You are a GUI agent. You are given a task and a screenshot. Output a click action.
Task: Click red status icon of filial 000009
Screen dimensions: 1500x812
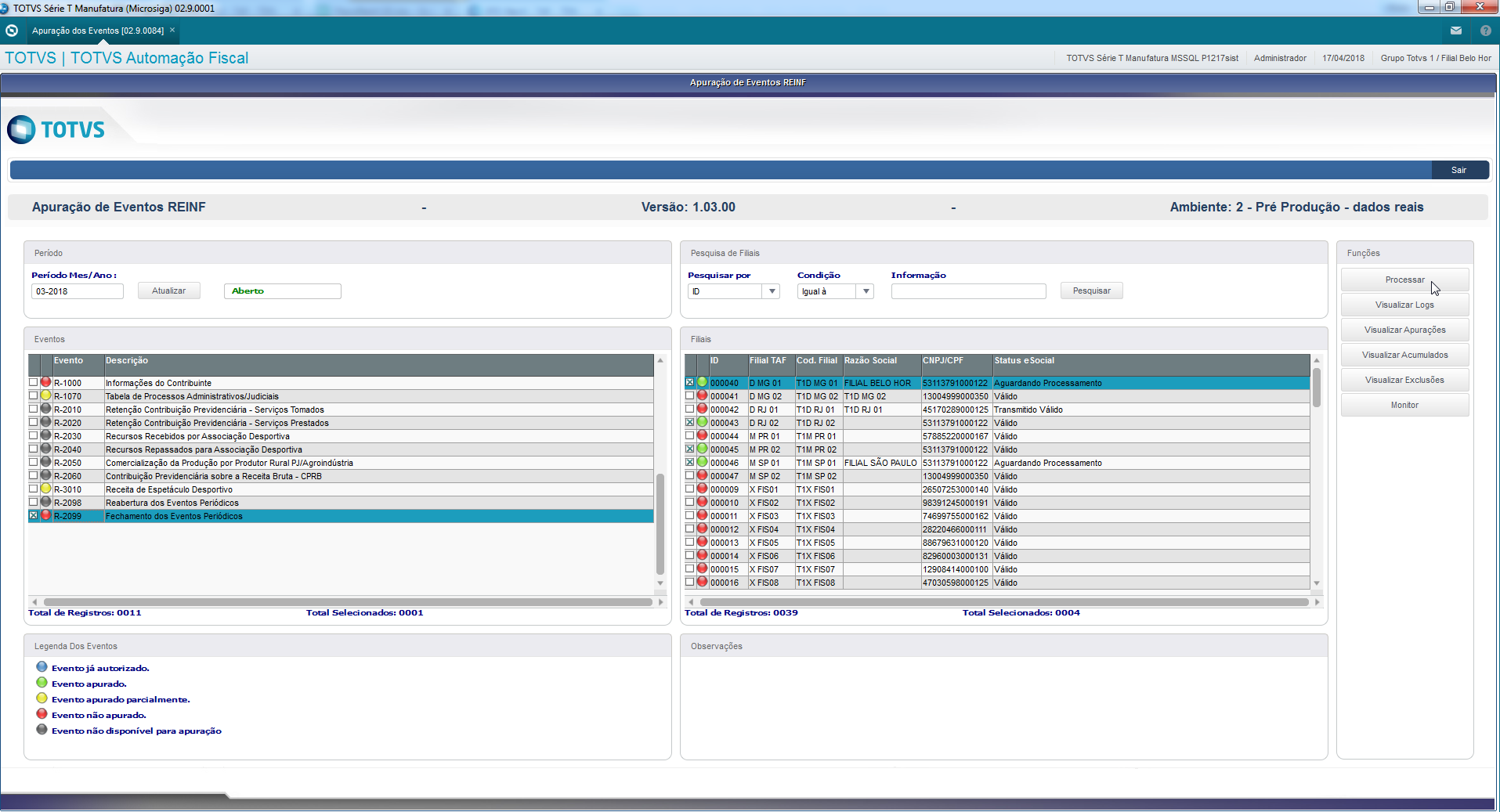(x=703, y=489)
